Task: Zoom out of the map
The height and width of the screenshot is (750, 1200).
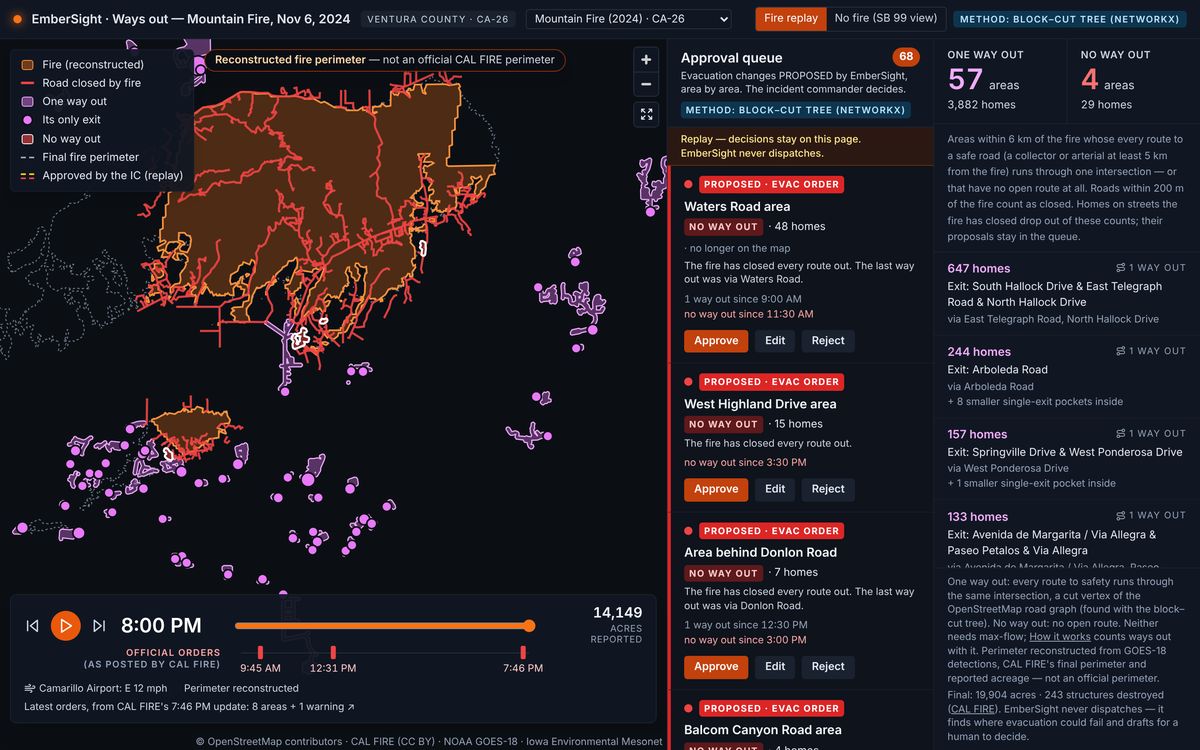Action: 646,84
